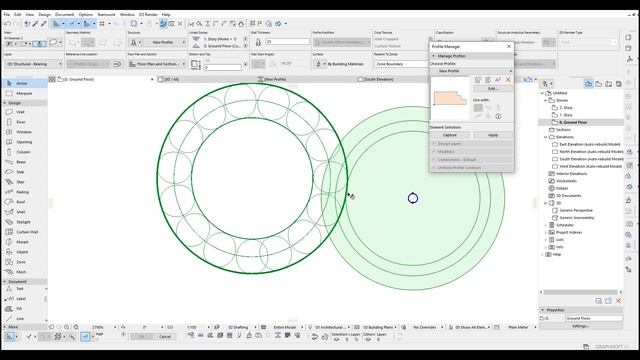Select the Arrow tool in the toolbox
The image size is (640, 360).
click(24, 83)
